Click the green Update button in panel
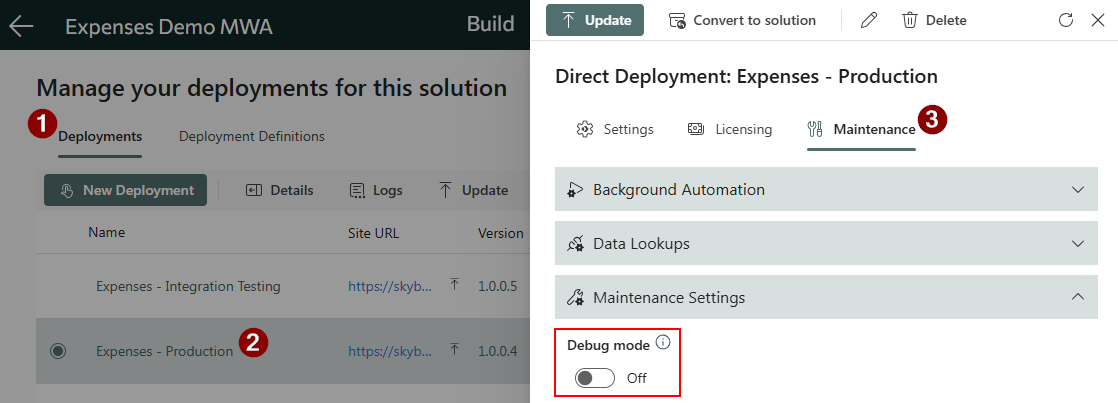1118x403 pixels. pos(595,20)
